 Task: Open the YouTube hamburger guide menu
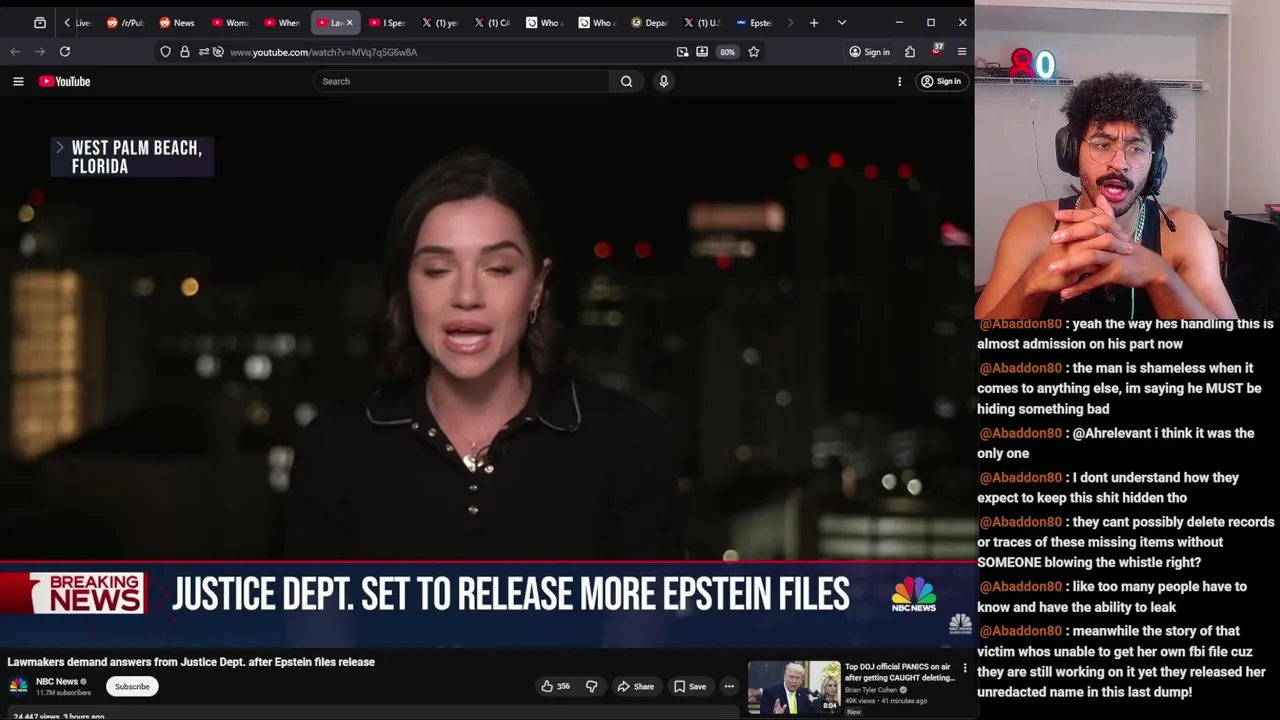click(x=18, y=81)
